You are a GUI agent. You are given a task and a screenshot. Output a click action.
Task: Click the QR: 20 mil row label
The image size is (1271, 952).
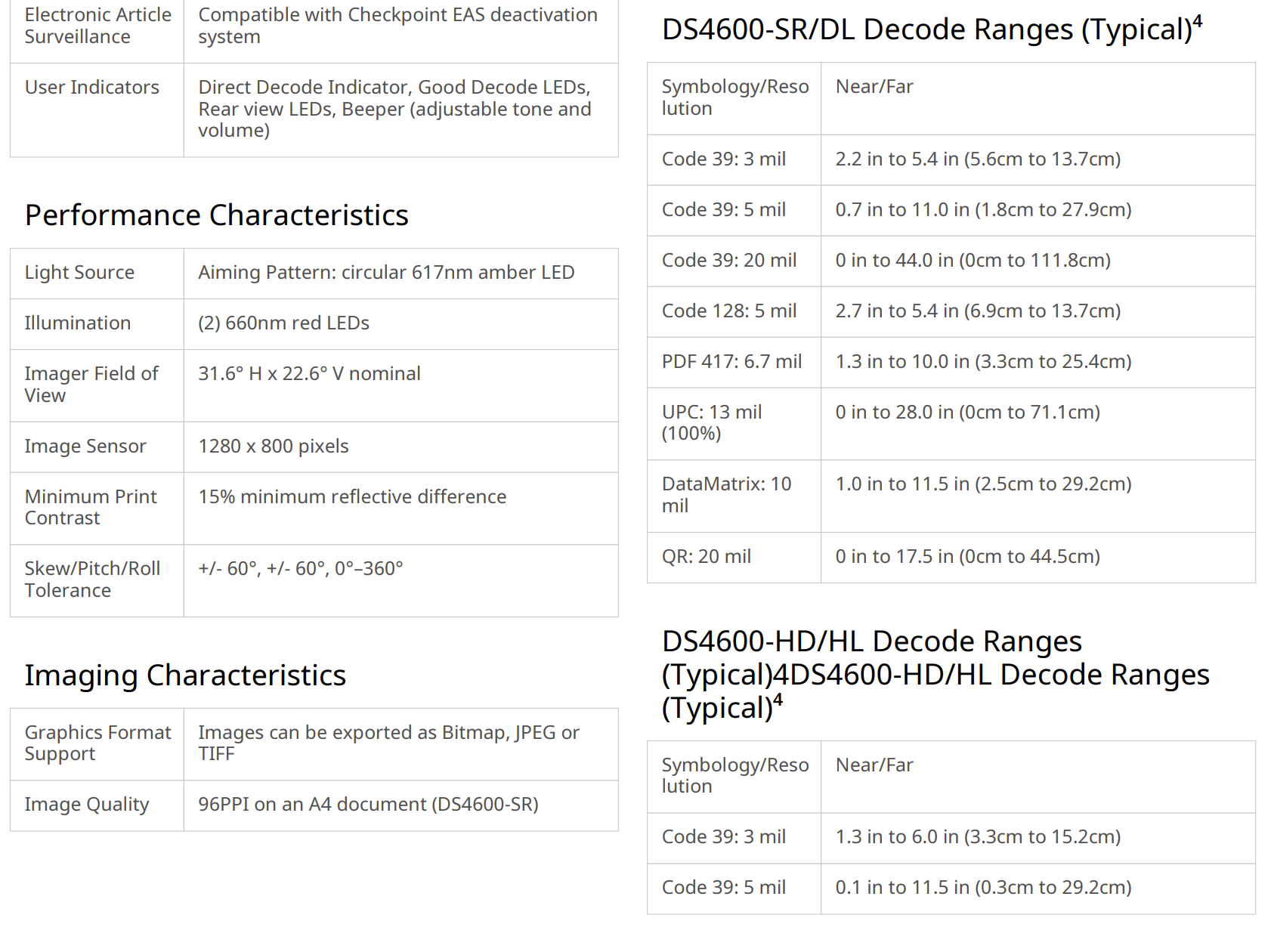click(707, 557)
